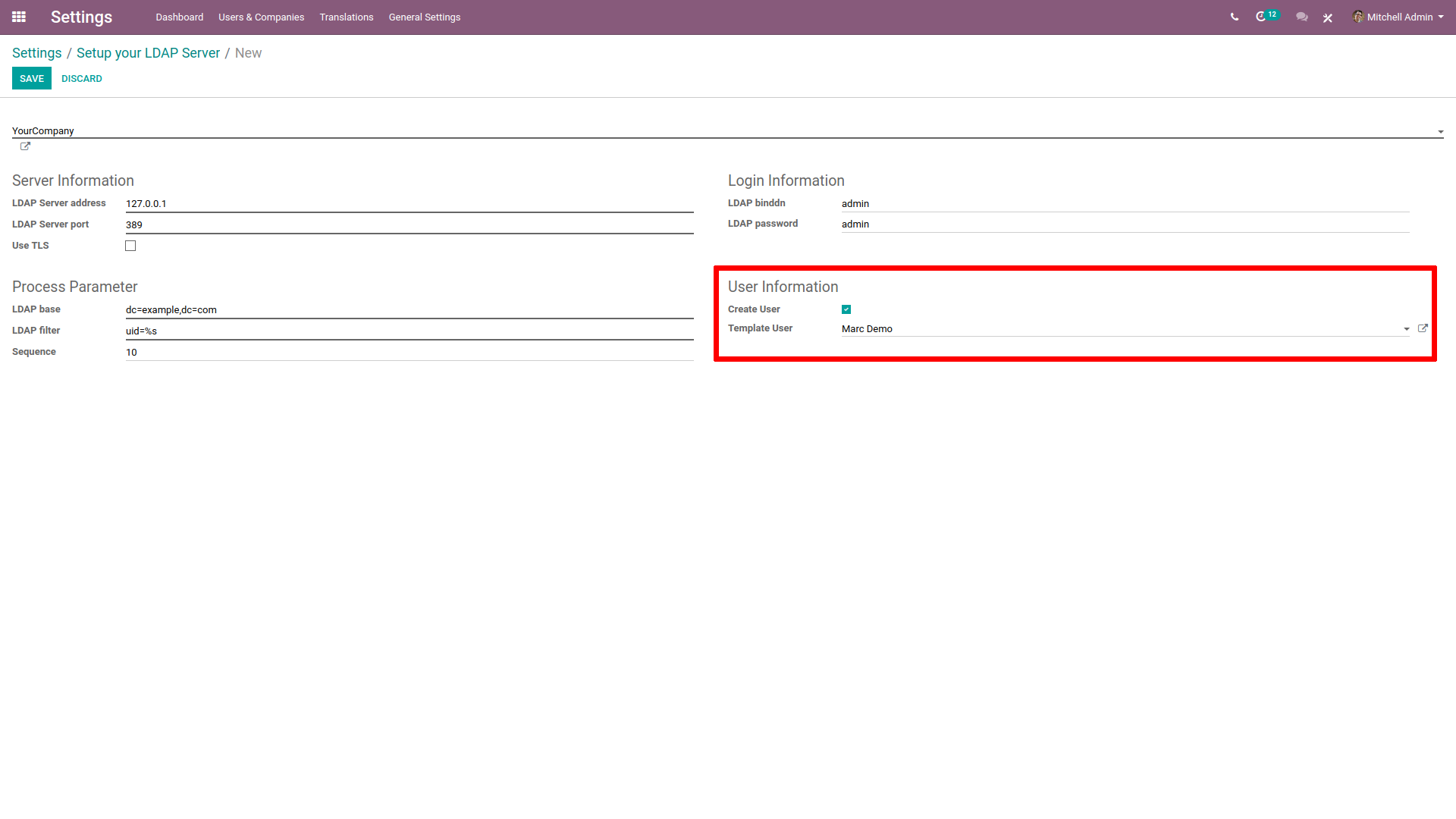Click the activity/clock icon with badge 12

coord(1264,17)
